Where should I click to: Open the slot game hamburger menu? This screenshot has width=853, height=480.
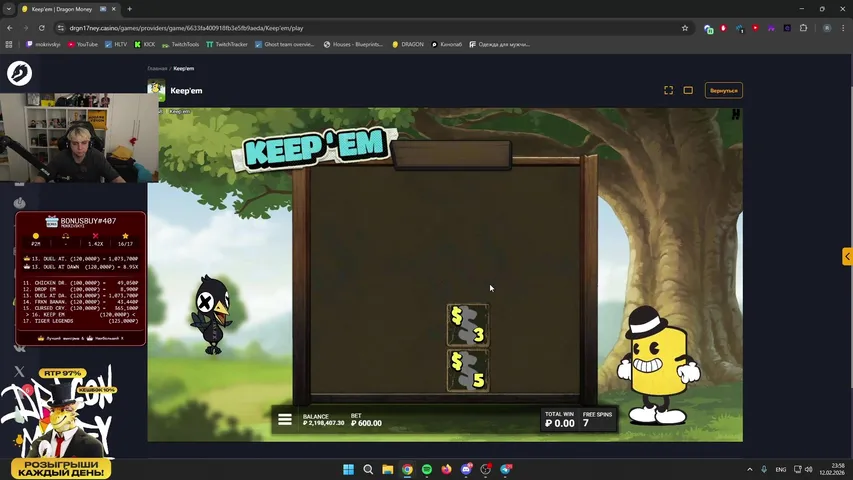[285, 420]
